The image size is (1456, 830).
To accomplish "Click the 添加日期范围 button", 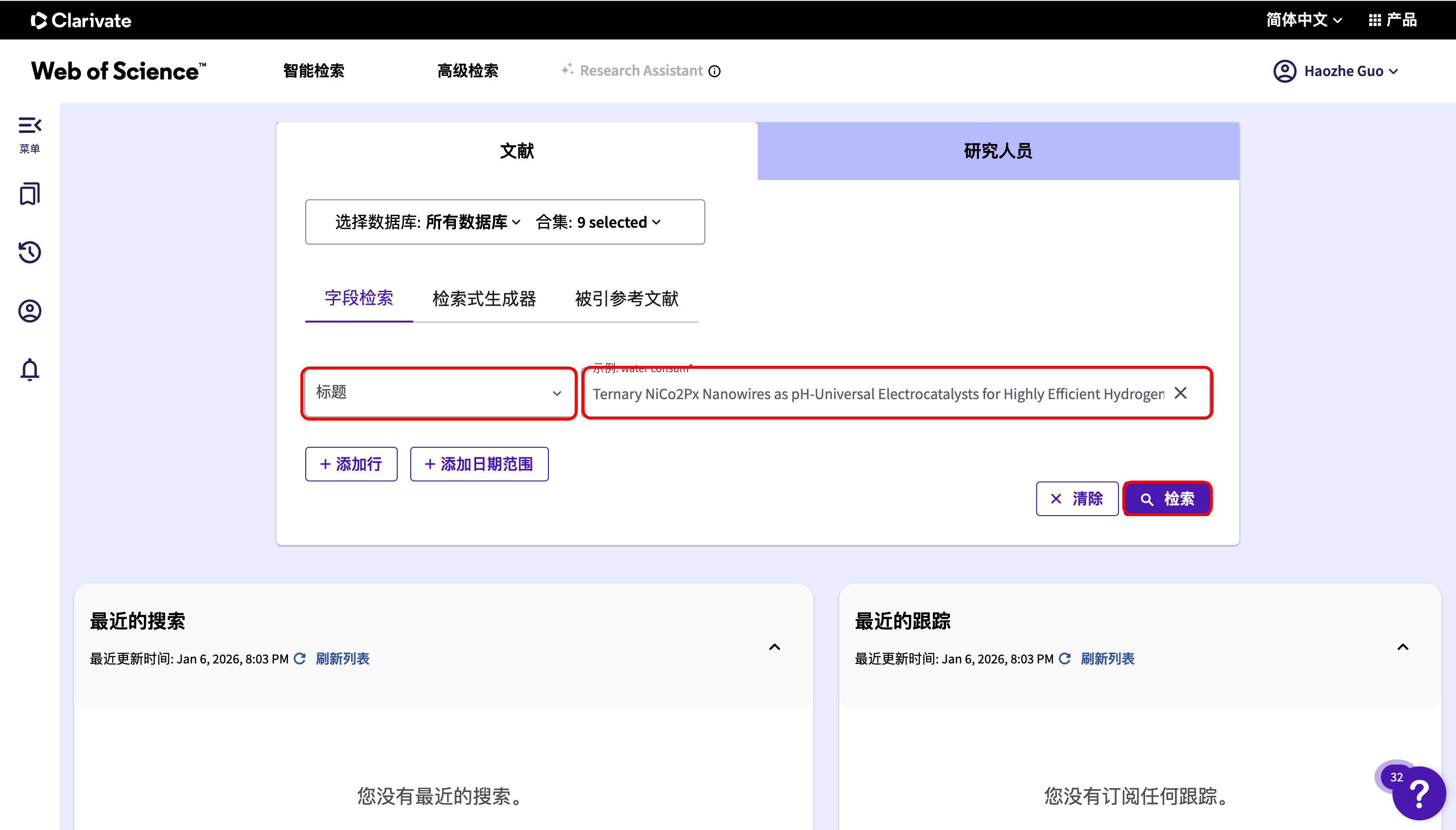I will point(479,464).
